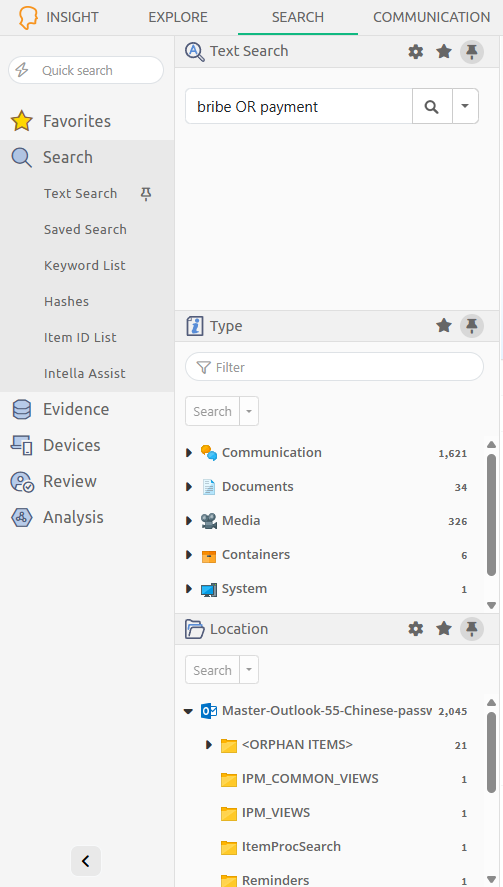This screenshot has width=503, height=887.
Task: Open the Location panel settings gear
Action: click(x=416, y=628)
